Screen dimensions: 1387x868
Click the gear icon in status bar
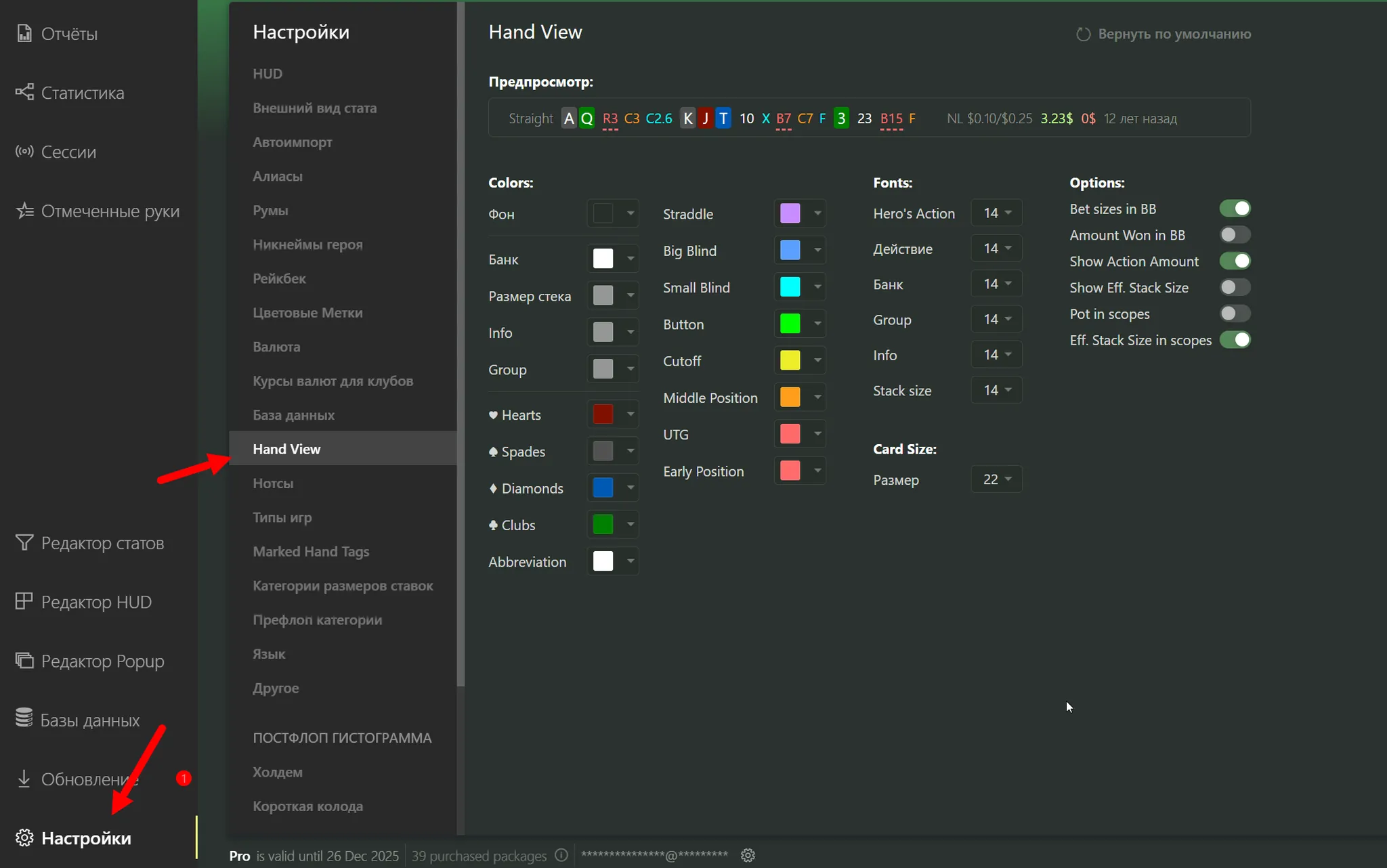tap(748, 855)
